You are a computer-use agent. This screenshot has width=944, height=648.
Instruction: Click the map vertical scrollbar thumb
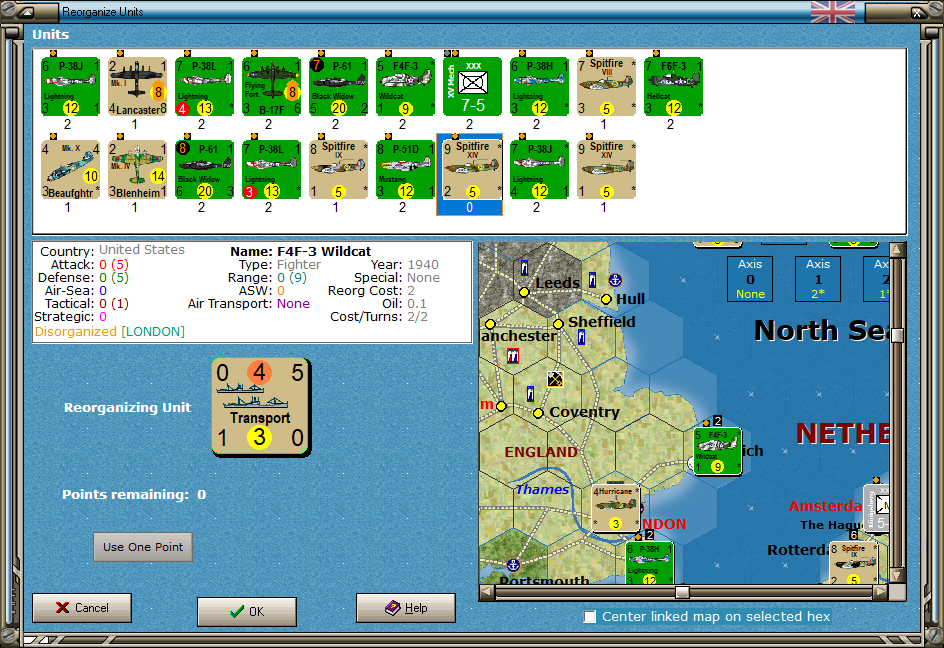pos(897,335)
